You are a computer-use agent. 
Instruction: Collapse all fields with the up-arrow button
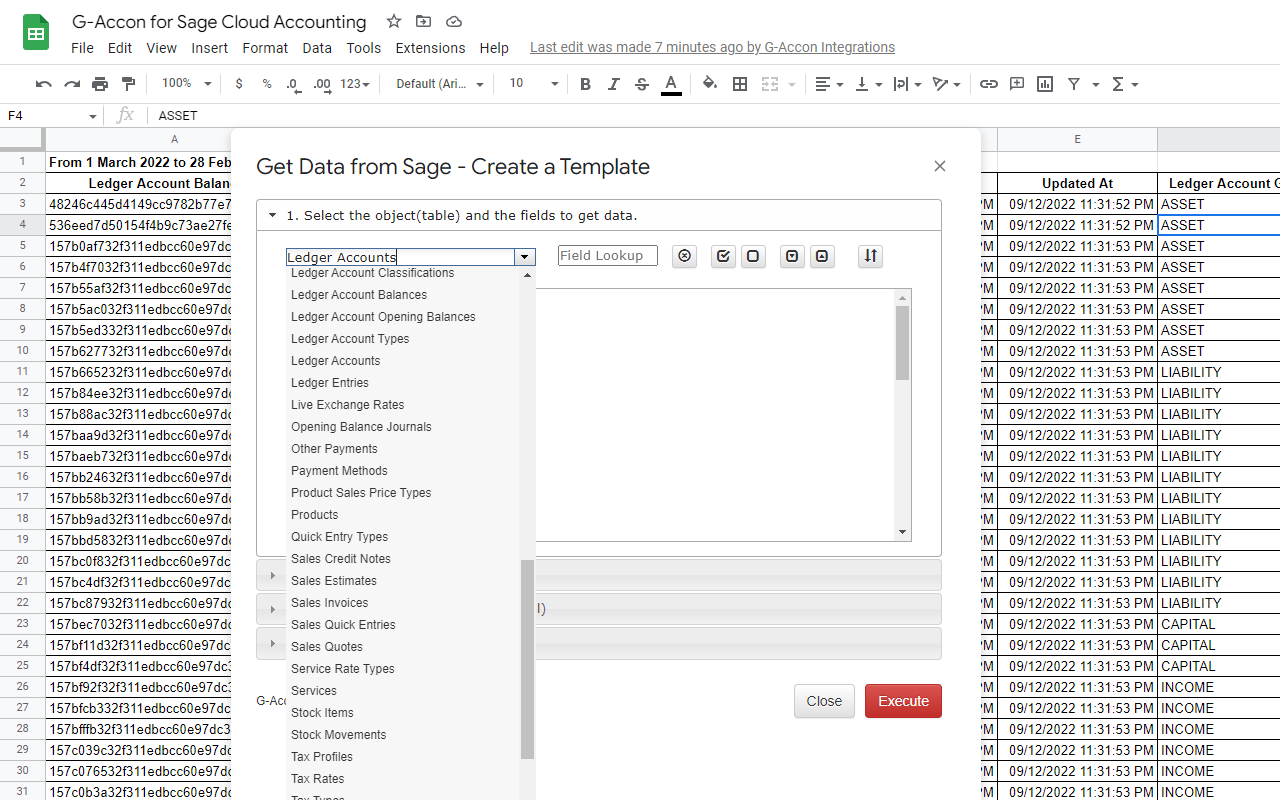[x=821, y=256]
